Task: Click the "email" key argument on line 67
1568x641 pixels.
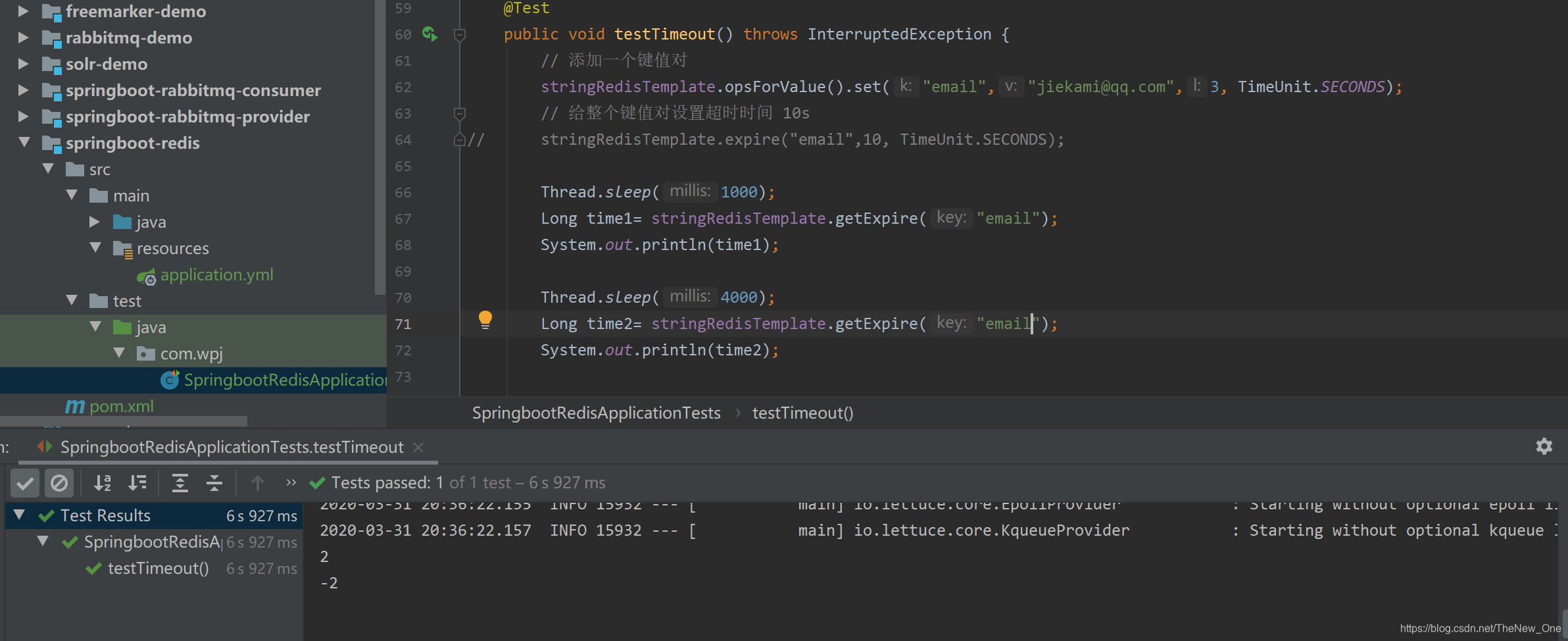Action: (1008, 218)
